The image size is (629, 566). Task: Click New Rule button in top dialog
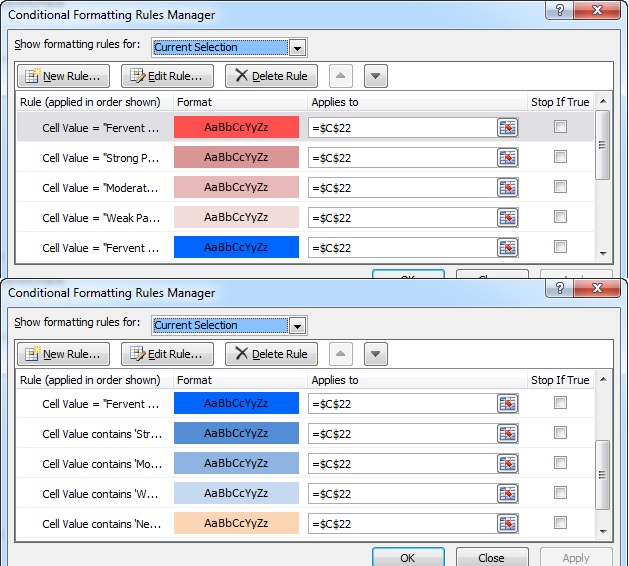63,76
